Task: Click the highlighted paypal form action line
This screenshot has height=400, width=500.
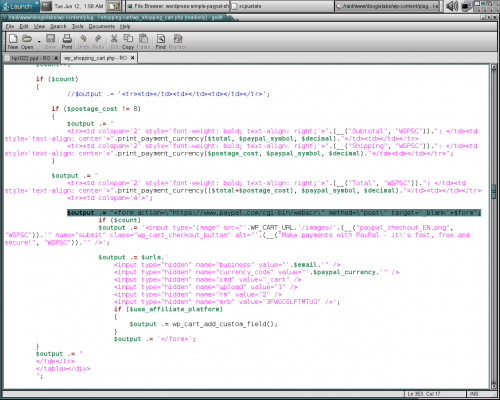Action: (x=274, y=213)
